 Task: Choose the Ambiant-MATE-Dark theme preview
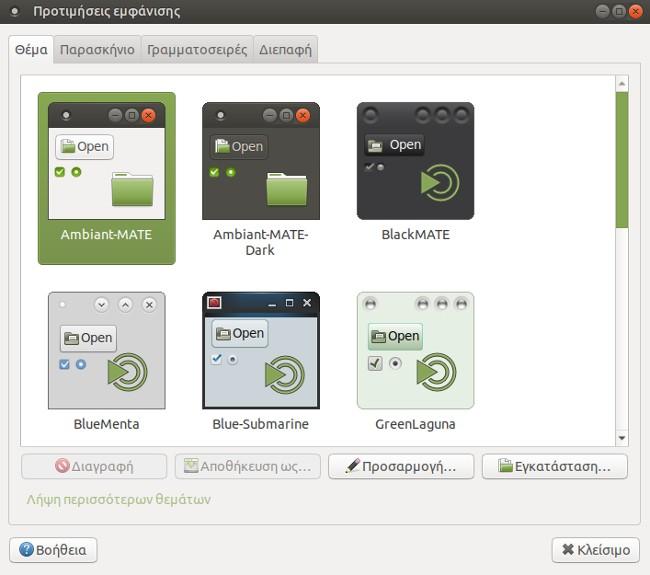[x=261, y=161]
